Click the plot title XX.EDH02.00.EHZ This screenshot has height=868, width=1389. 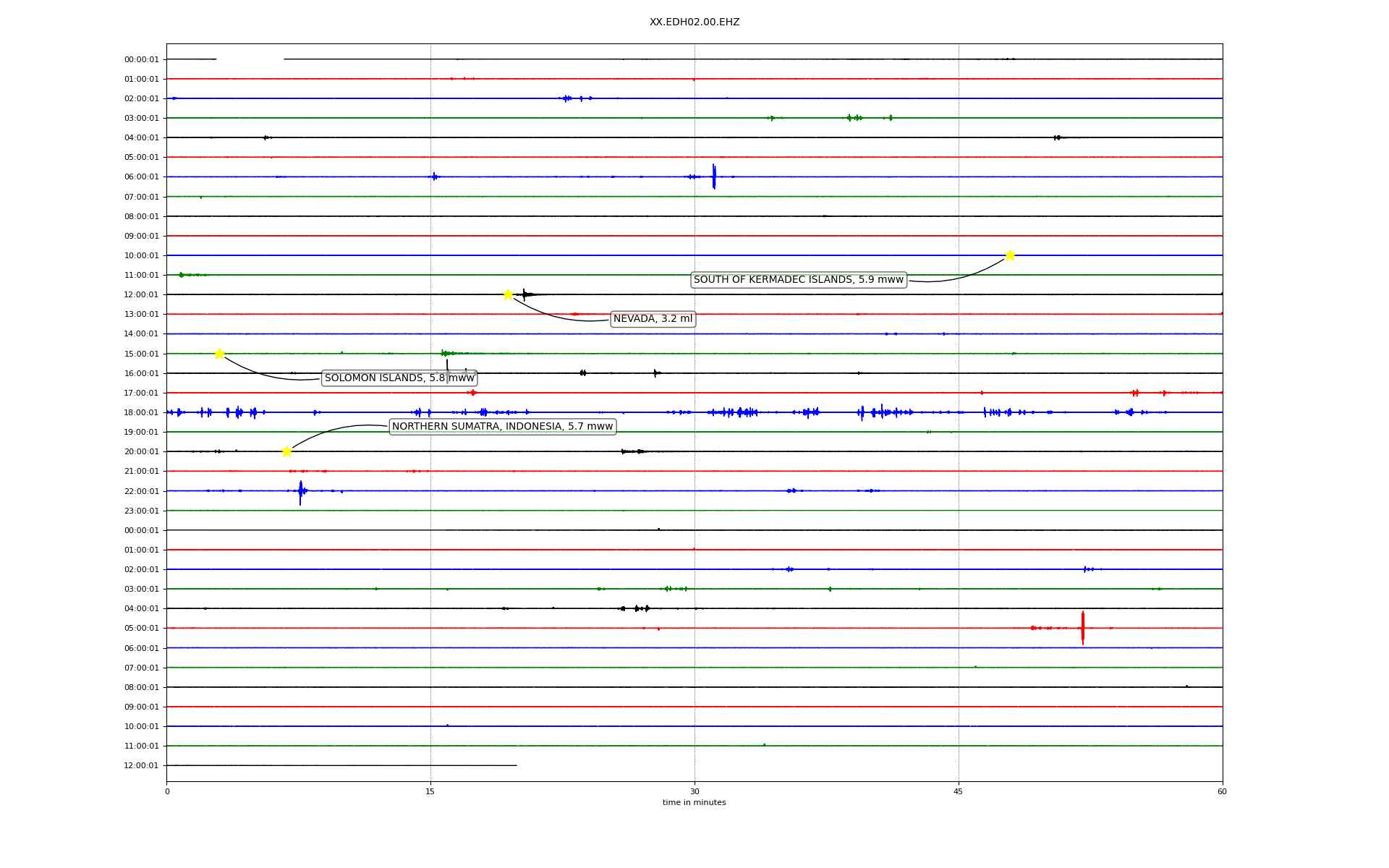point(694,22)
